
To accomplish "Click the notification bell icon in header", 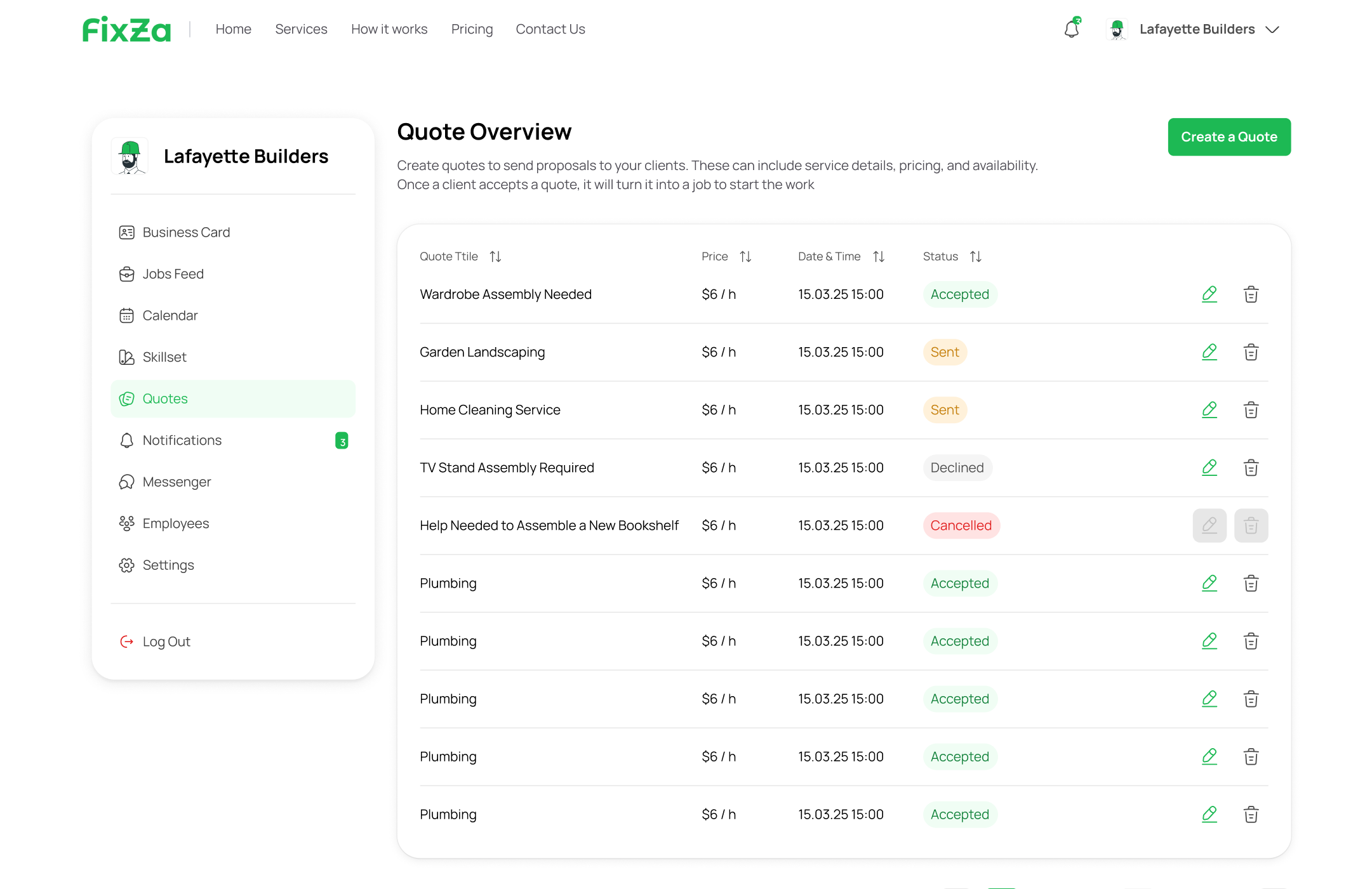I will 1072,29.
